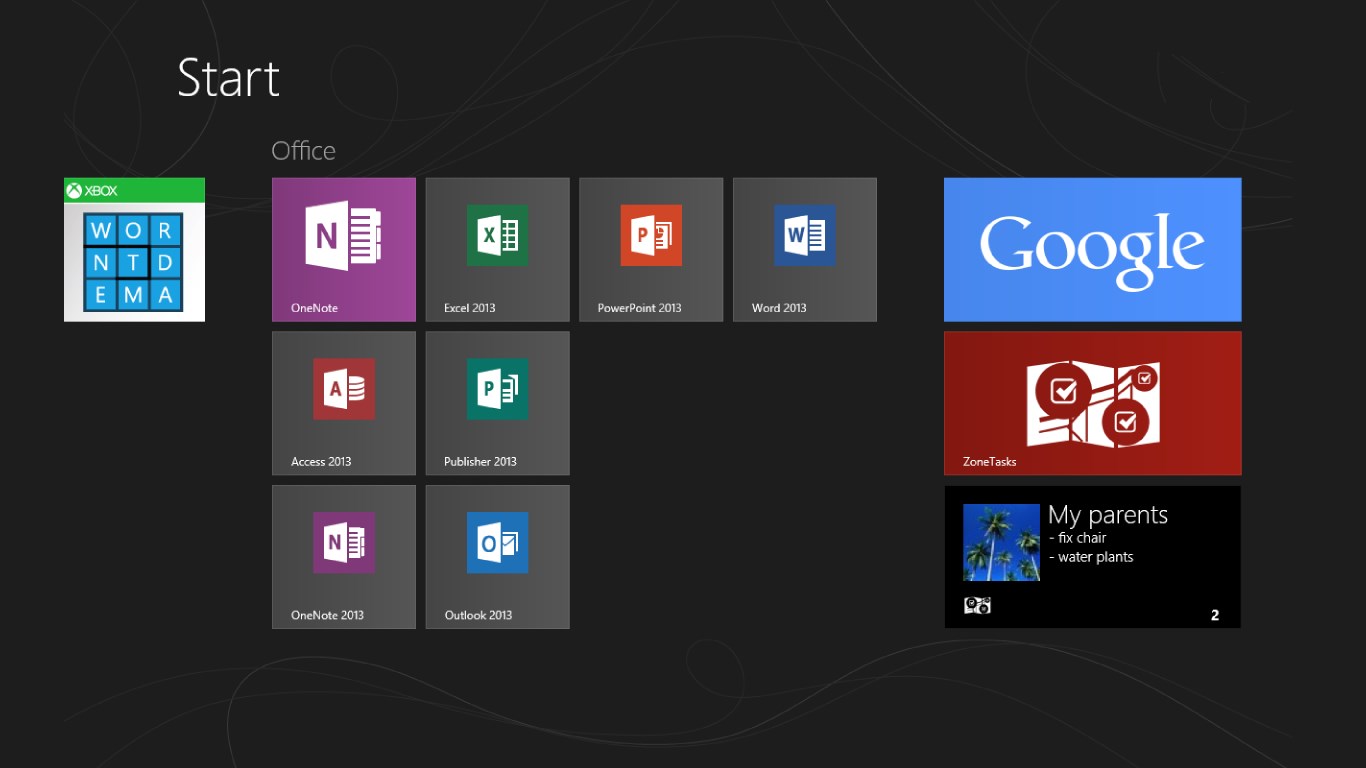
Task: Open the Wordament Xbox game tile
Action: click(x=134, y=250)
